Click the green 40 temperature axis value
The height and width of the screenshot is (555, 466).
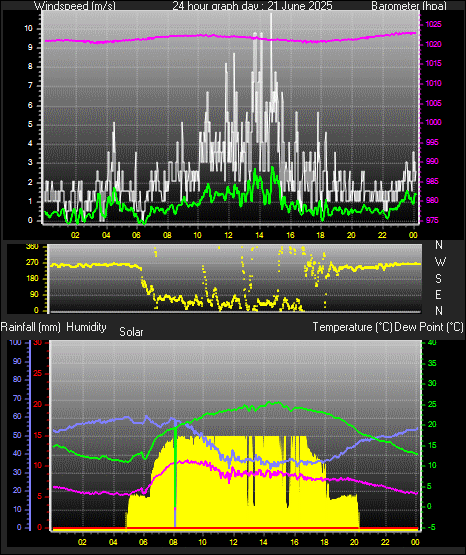(x=432, y=343)
